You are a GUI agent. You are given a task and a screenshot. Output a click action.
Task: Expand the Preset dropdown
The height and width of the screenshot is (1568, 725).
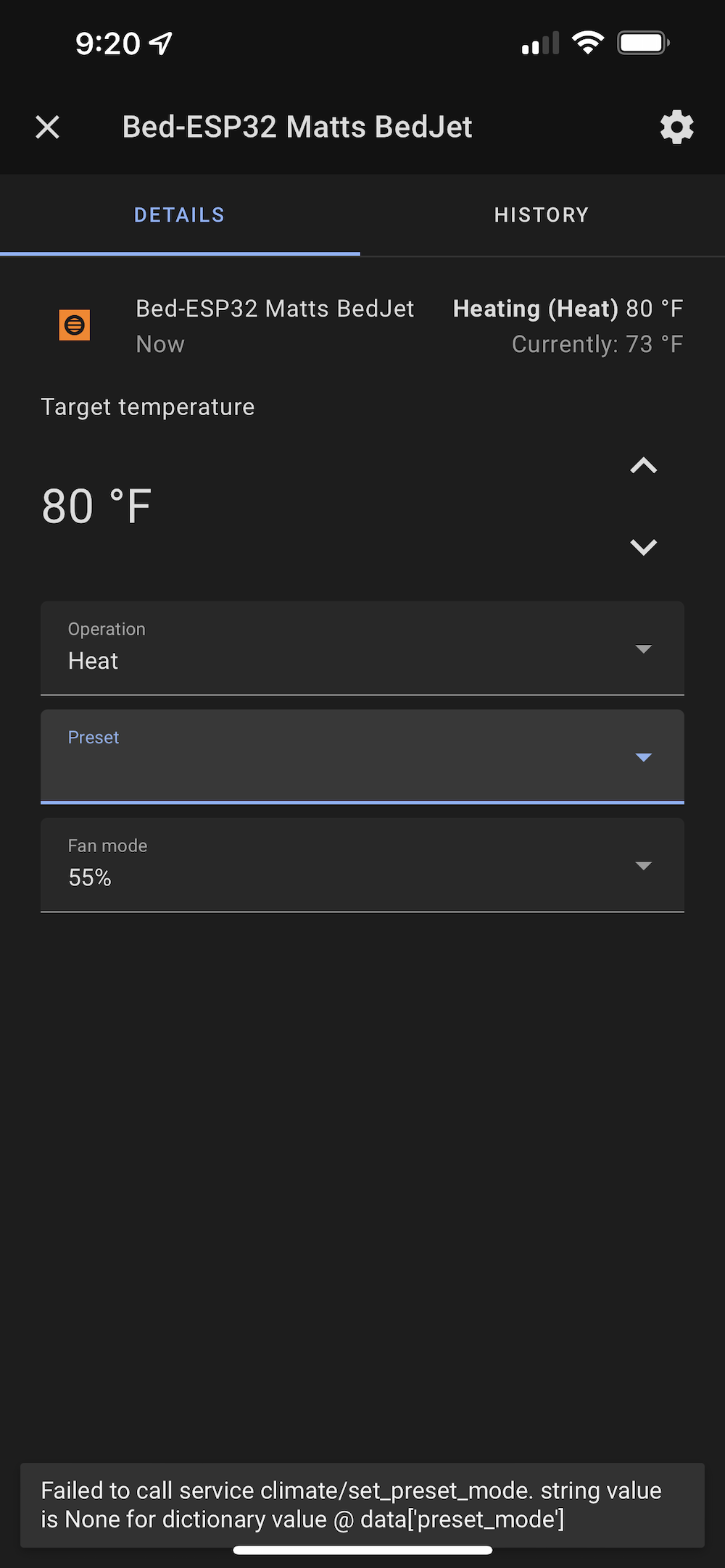pos(362,756)
